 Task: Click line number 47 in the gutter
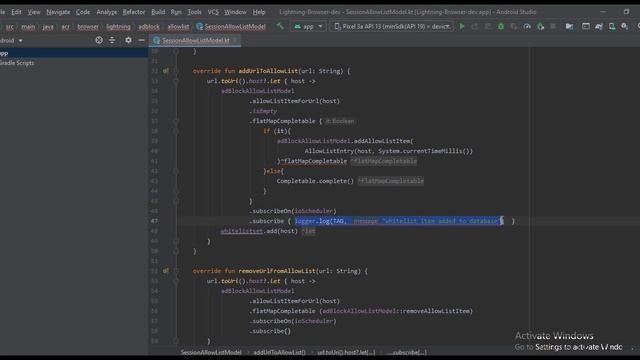point(154,221)
